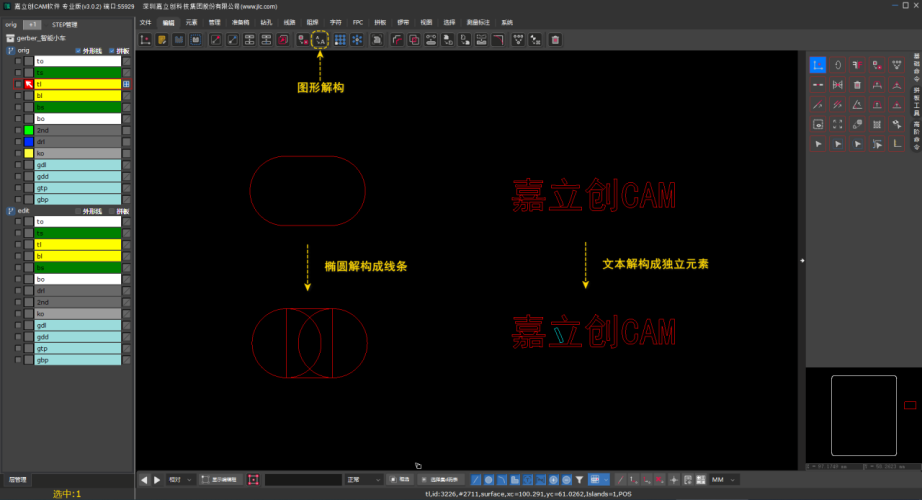
Task: Click the graphic deconstruct (图形解构) toolbar icon
Action: pos(319,39)
